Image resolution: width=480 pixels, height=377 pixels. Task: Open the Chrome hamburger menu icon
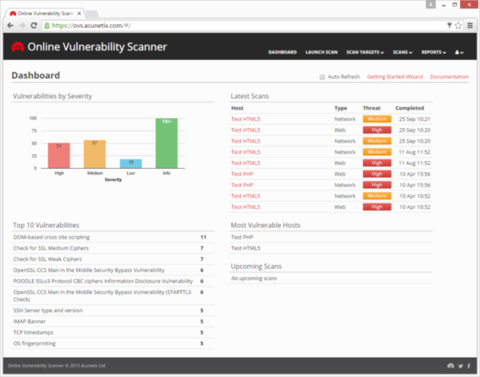point(470,25)
